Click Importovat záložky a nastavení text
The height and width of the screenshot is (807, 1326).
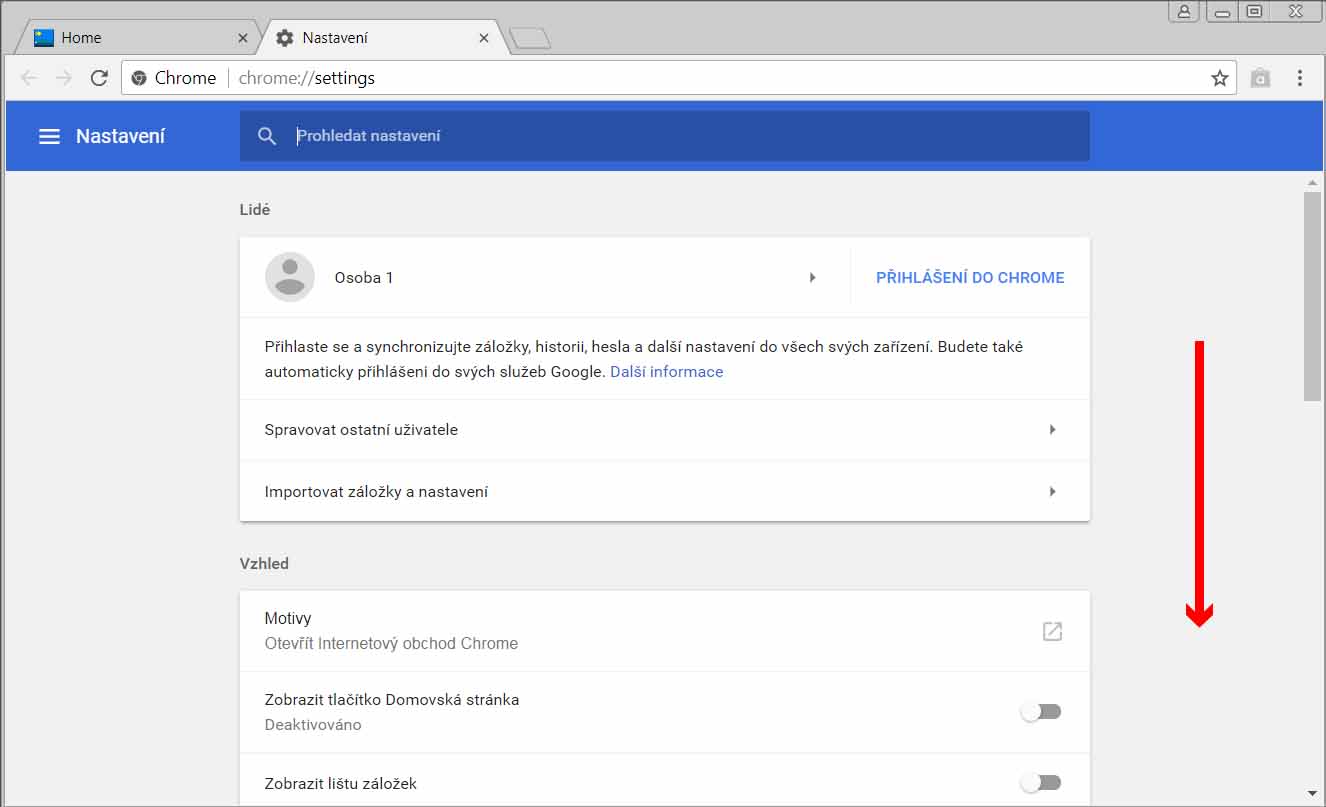376,492
